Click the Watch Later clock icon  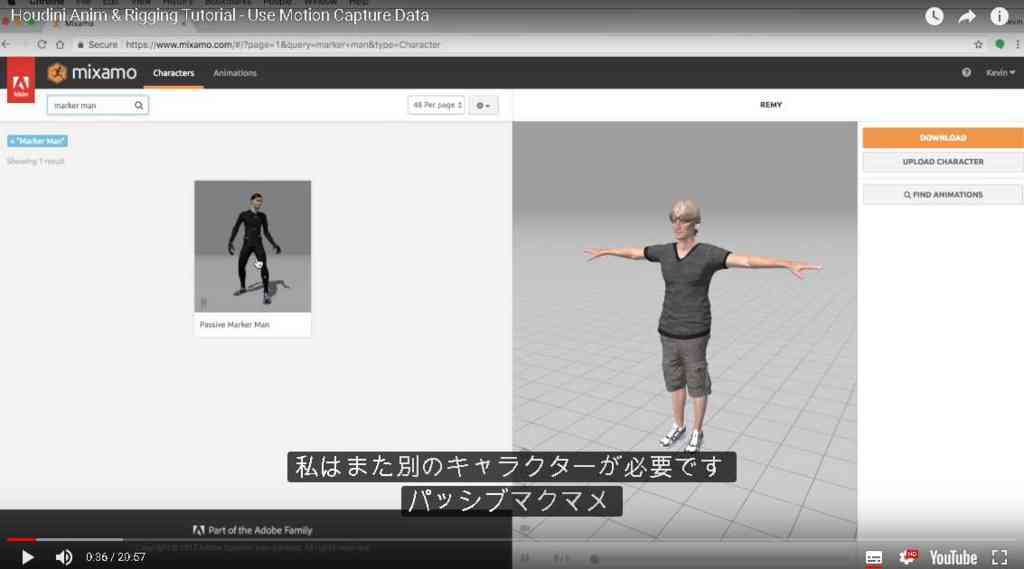tap(934, 16)
